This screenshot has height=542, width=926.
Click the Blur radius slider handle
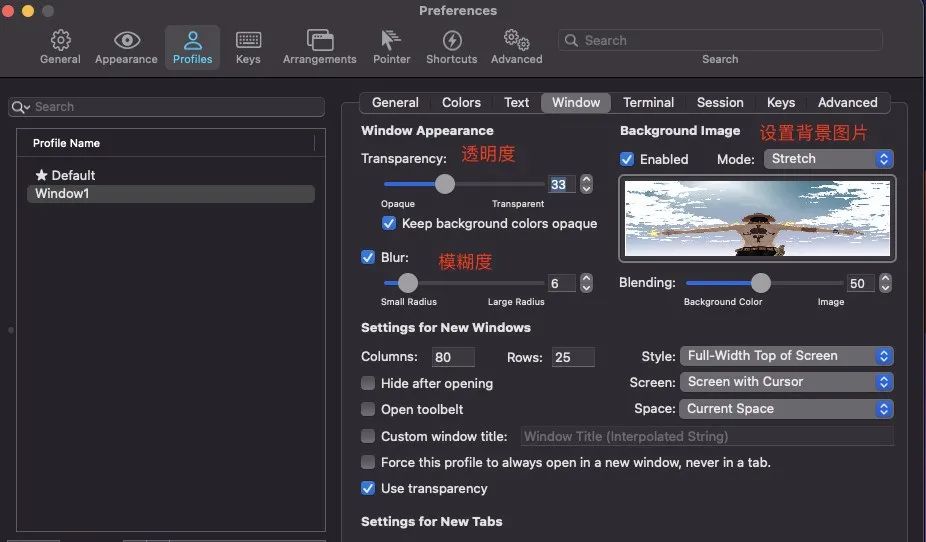pos(407,283)
